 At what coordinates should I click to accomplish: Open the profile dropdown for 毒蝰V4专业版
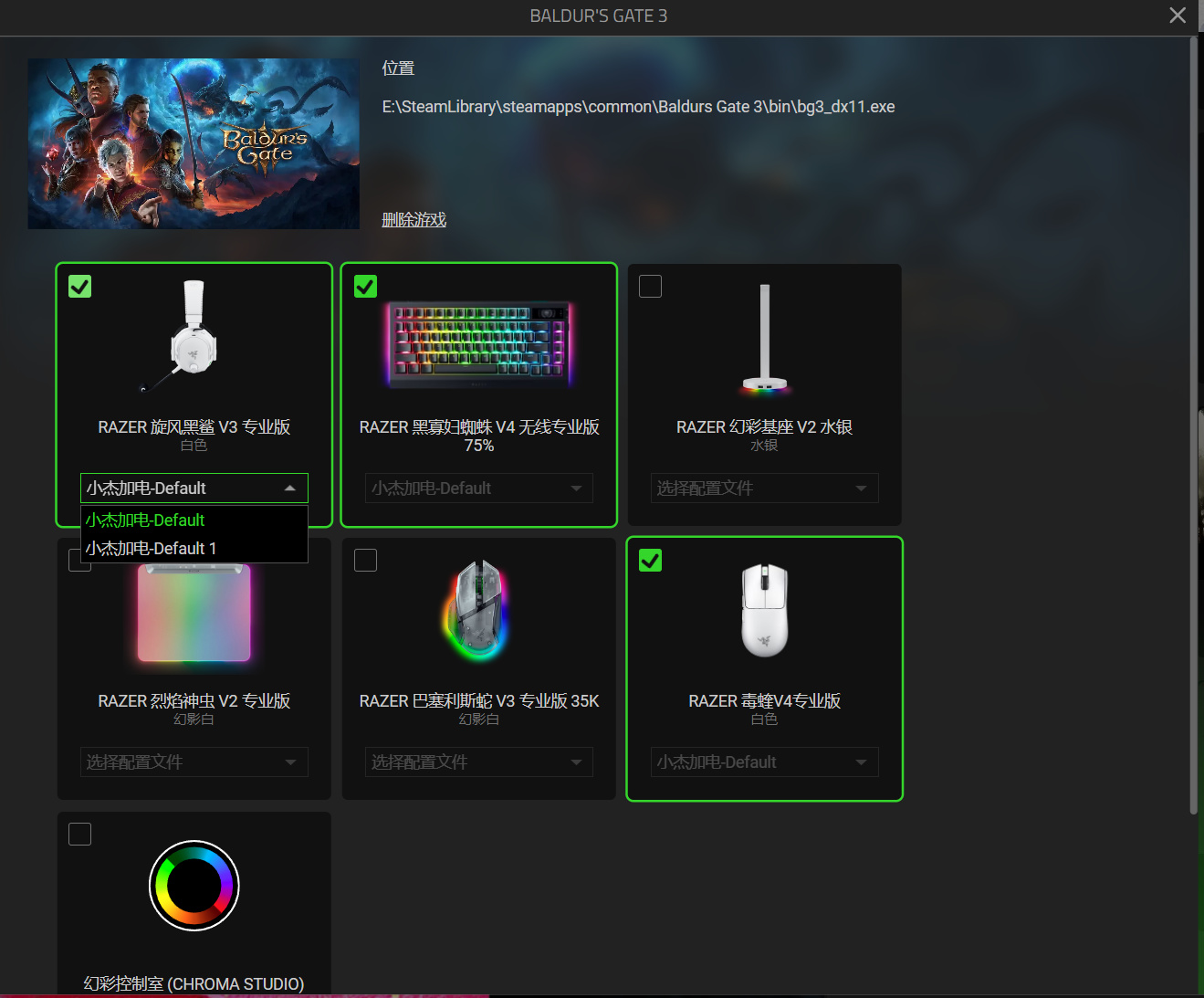(765, 762)
